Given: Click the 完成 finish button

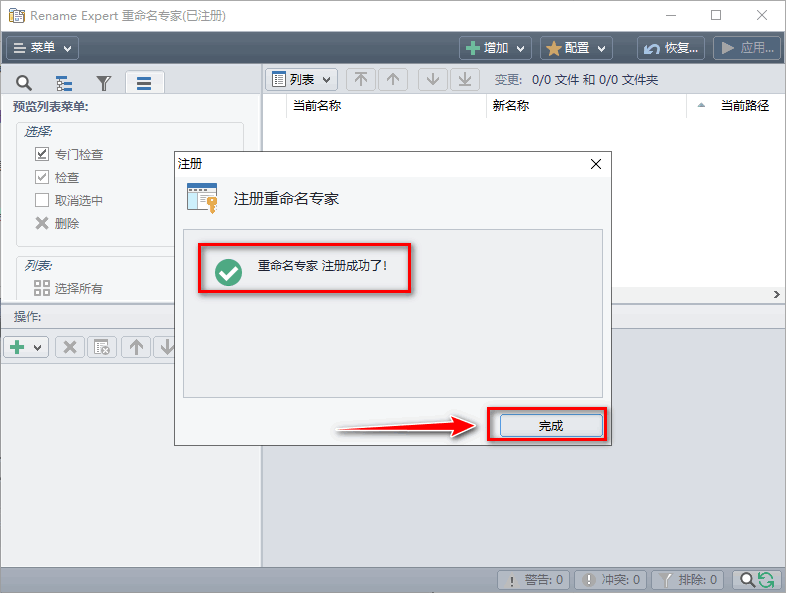Looking at the screenshot, I should click(x=551, y=426).
